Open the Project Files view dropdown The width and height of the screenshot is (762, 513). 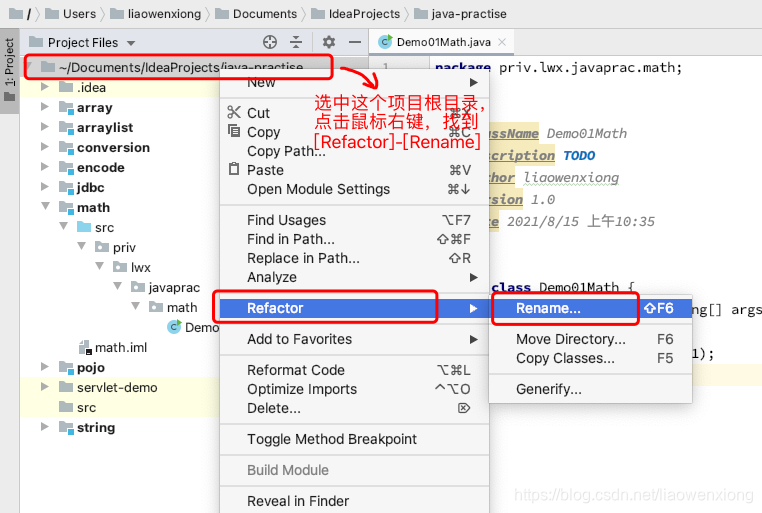(131, 43)
